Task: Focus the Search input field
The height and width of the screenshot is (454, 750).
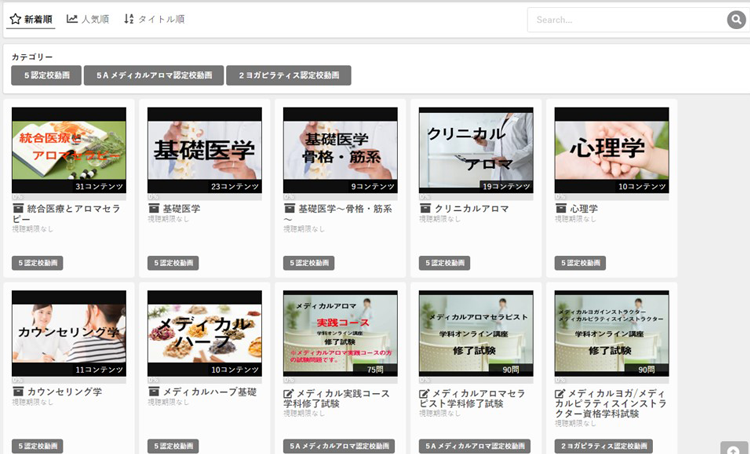Action: tap(627, 20)
